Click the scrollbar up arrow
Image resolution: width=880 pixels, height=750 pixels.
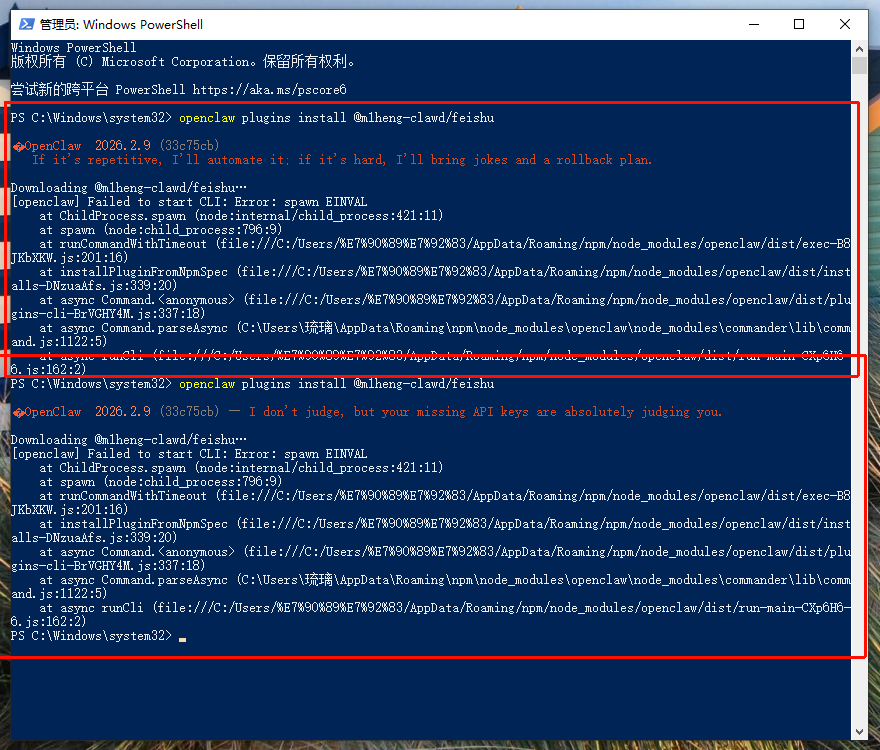pos(860,48)
